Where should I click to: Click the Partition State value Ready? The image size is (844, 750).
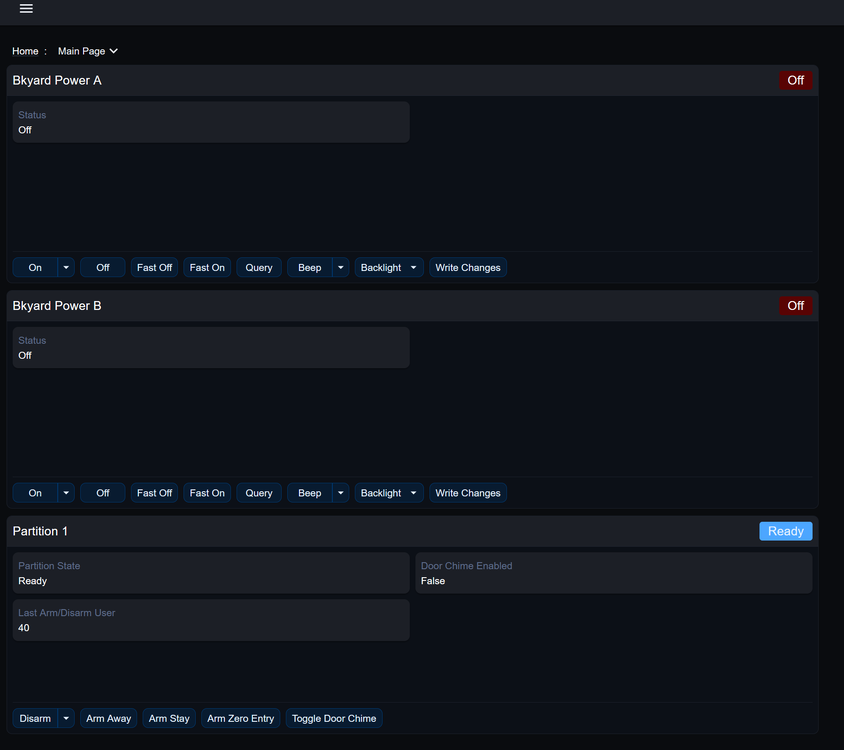pos(33,581)
